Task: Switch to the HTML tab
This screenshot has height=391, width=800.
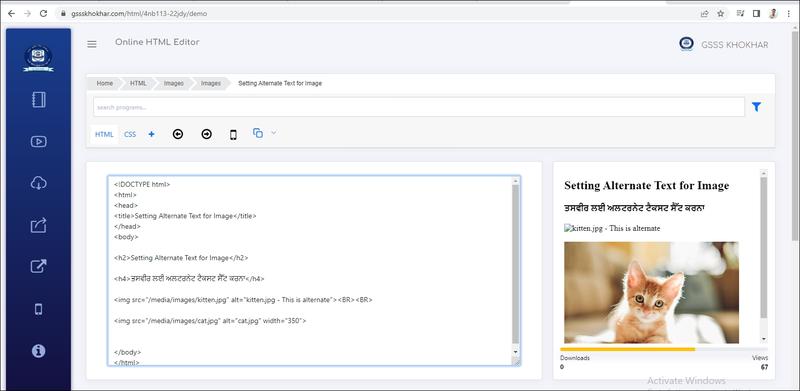Action: (104, 134)
